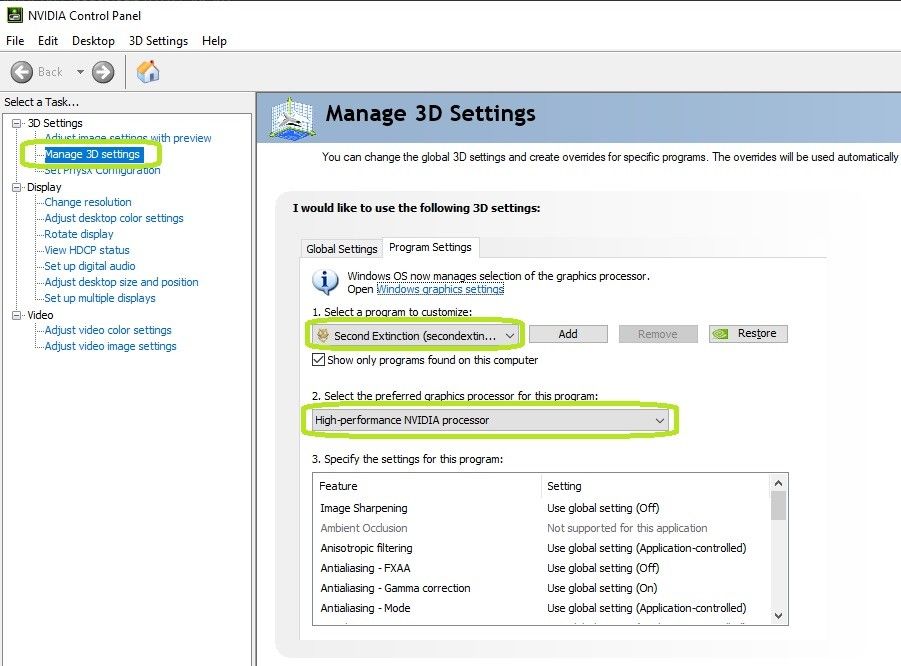Open Adjust desktop color settings
Screen dimensions: 901x666
(114, 218)
